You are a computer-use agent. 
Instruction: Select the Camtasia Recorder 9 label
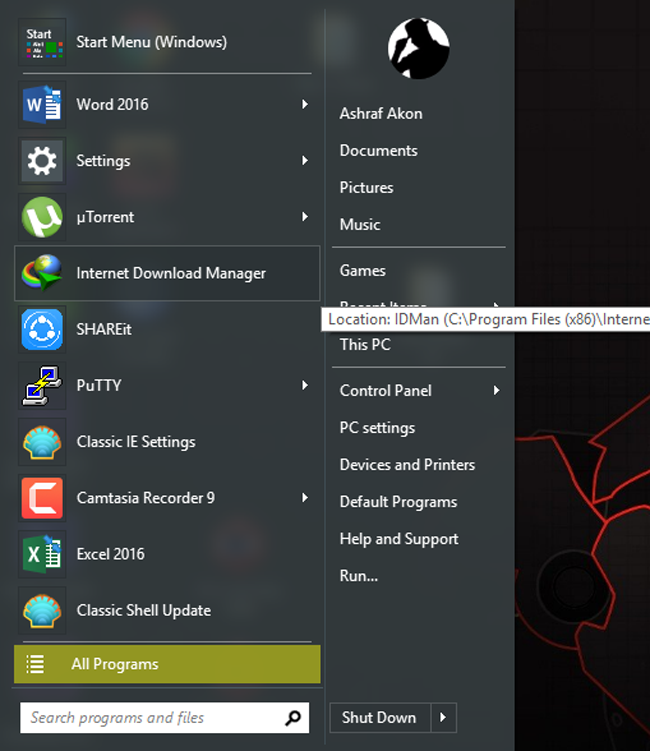(x=146, y=498)
